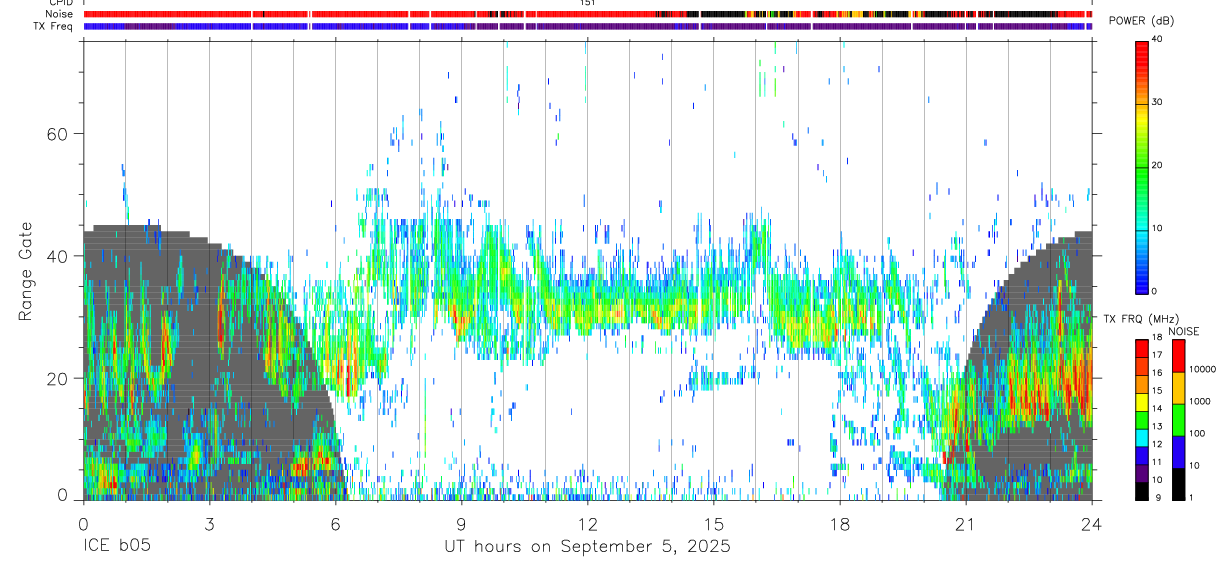Click the blue segment of the NOISE colorbar

point(1178,452)
